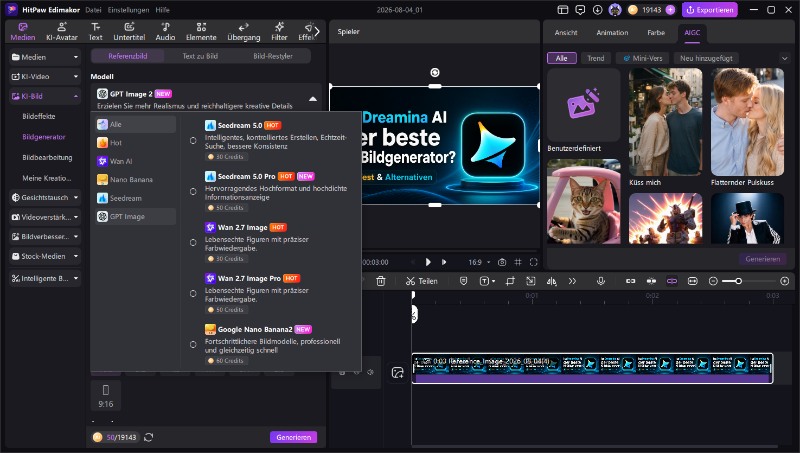Open the Medien tab in top toolbar

22,32
